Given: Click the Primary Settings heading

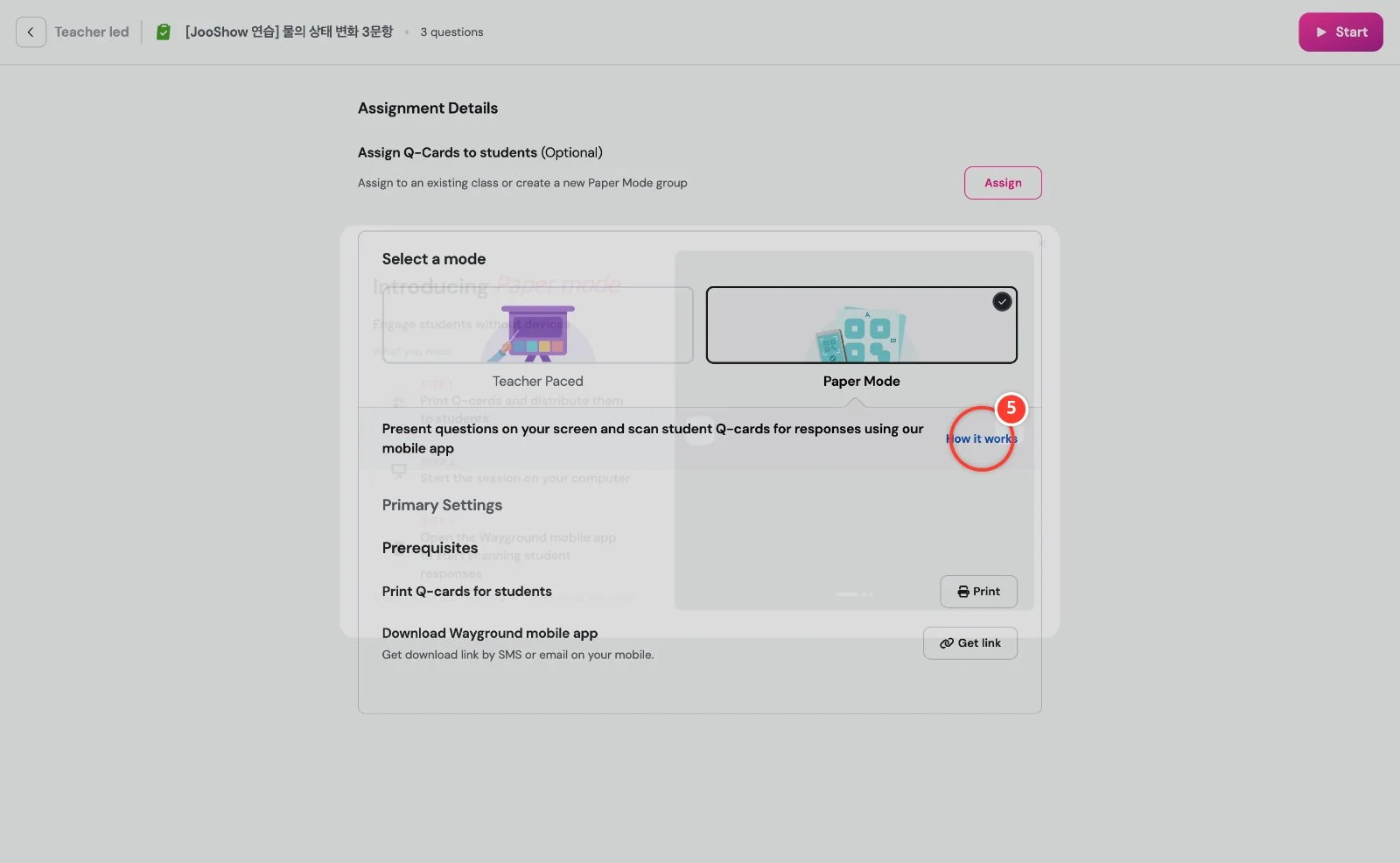Looking at the screenshot, I should (x=442, y=505).
